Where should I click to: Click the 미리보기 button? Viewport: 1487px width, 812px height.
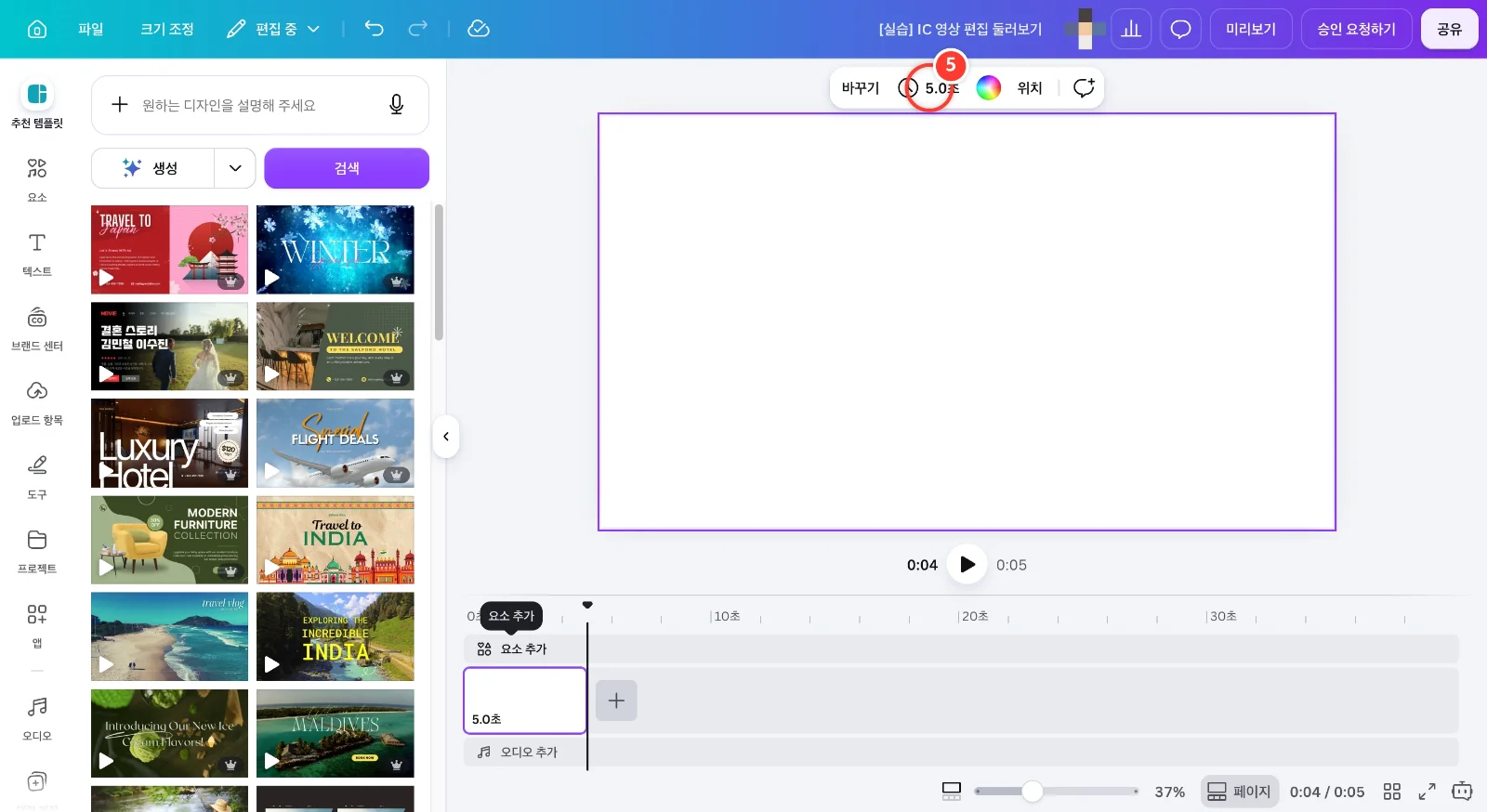1250,29
